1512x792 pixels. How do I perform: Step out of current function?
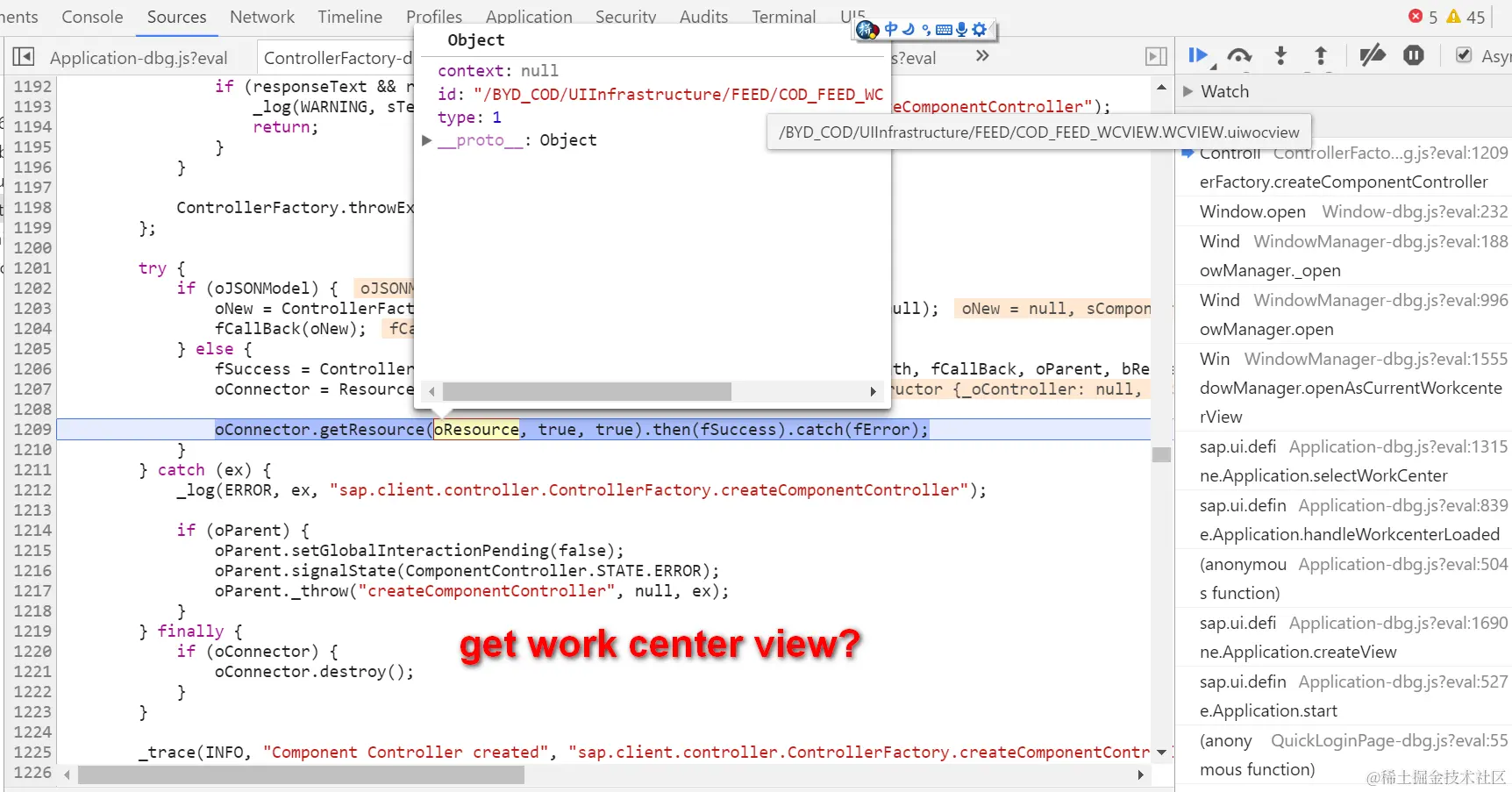pyautogui.click(x=1321, y=56)
